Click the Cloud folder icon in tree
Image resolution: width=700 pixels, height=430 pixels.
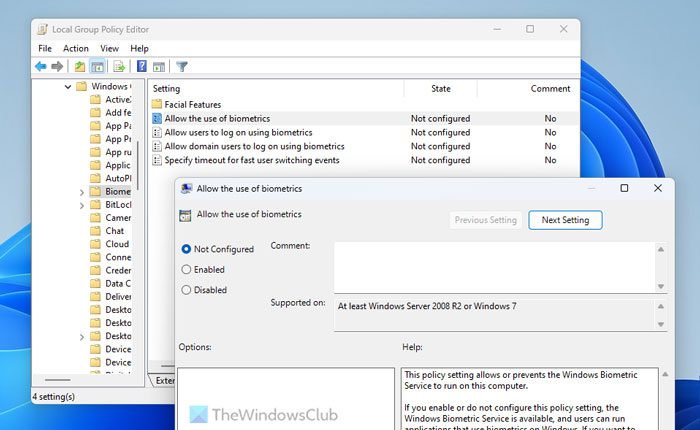[x=95, y=244]
